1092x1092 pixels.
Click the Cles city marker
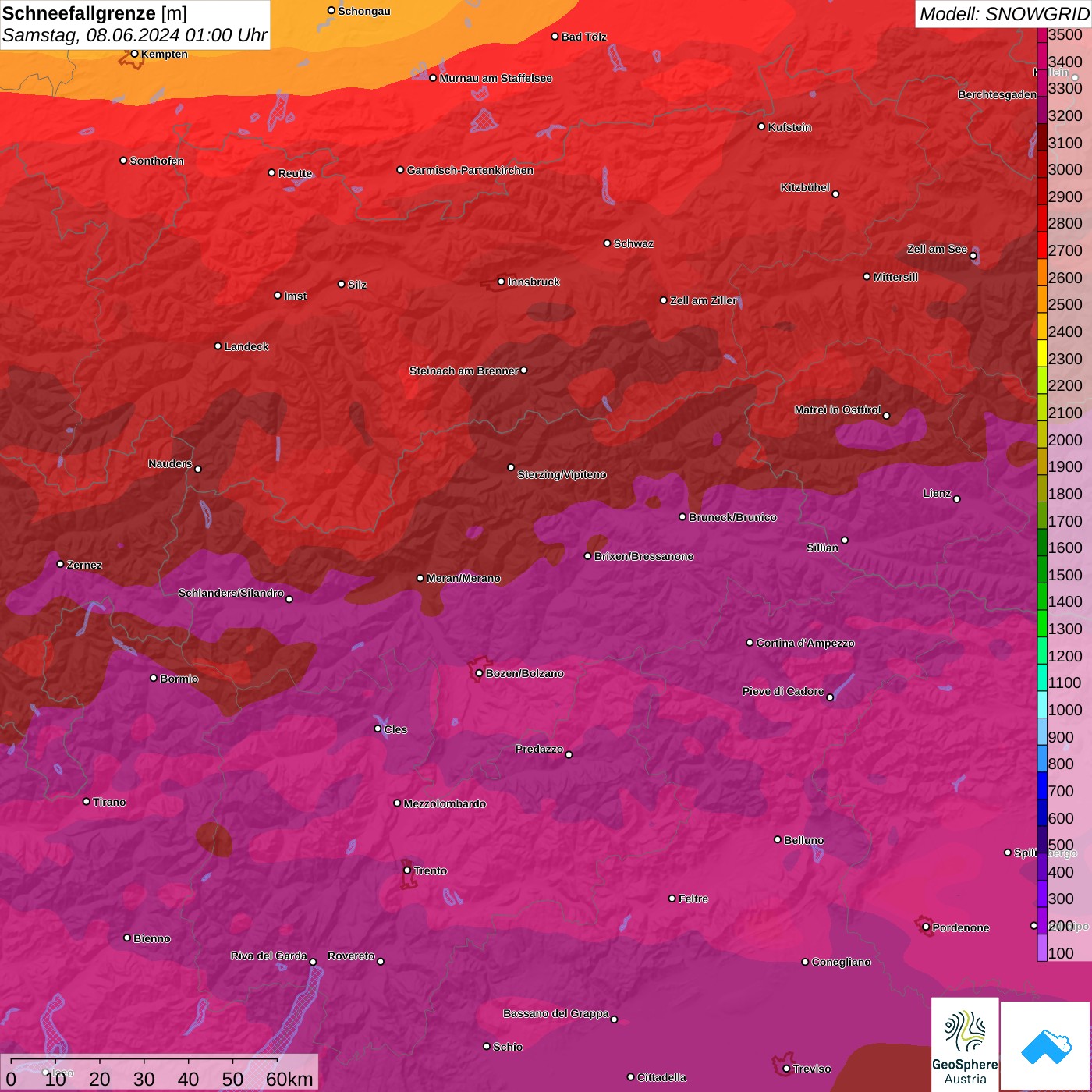378,729
